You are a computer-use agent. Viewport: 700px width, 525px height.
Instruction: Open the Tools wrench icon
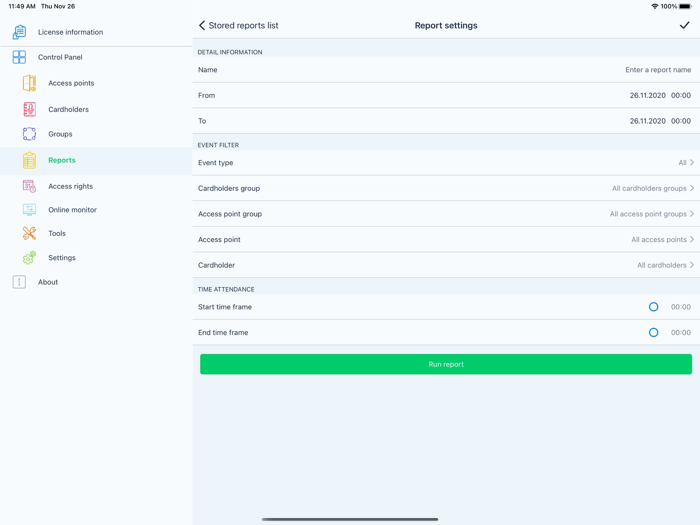(x=29, y=233)
